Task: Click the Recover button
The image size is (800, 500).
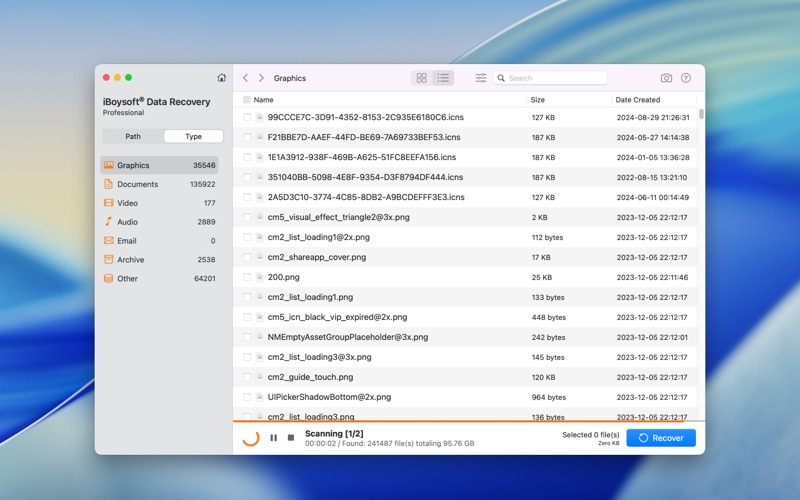Action: (x=661, y=438)
